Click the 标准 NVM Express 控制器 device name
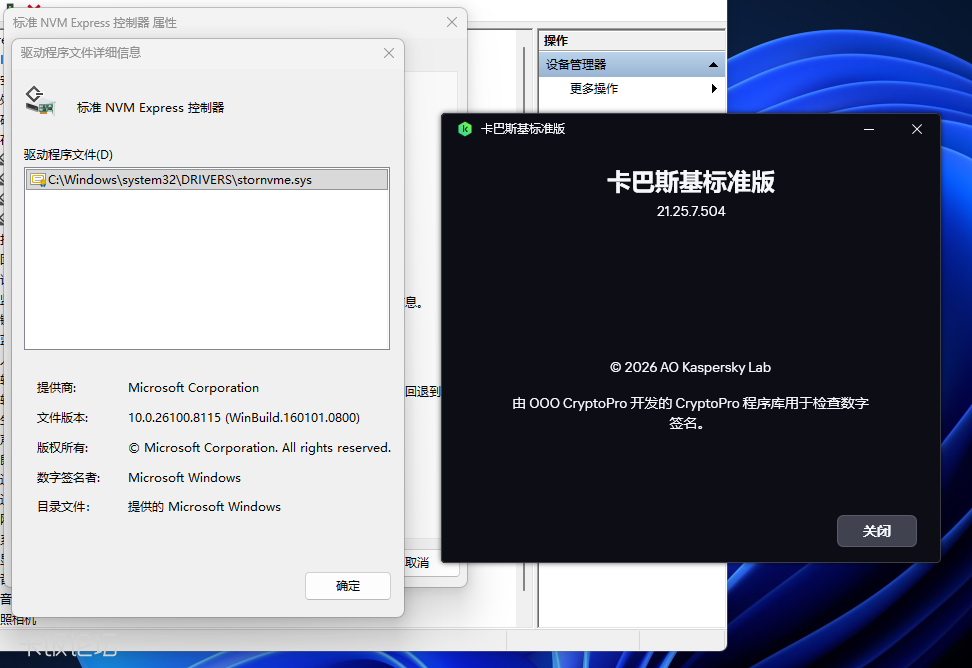 coord(151,108)
